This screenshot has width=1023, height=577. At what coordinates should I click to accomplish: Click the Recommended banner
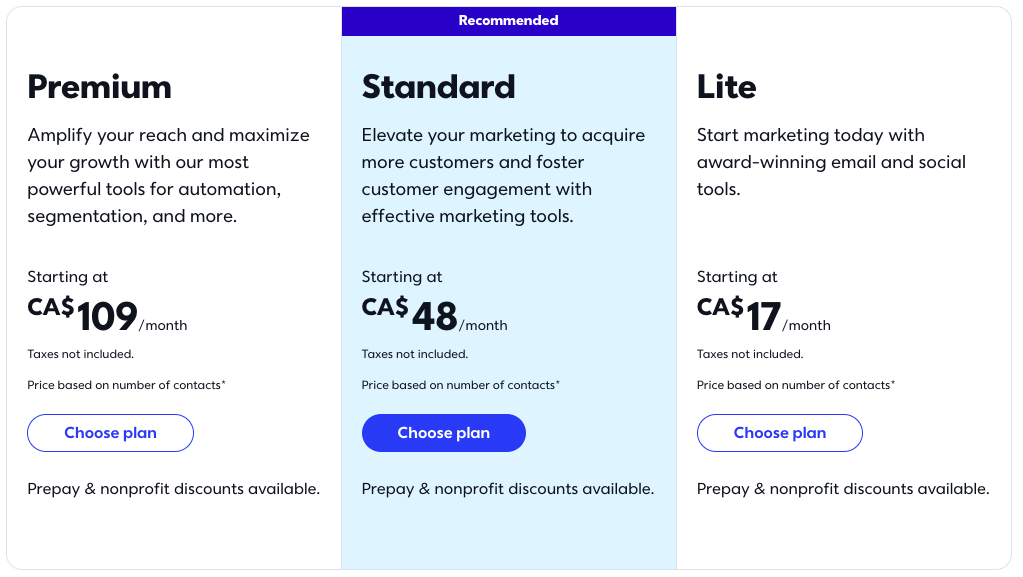pos(509,20)
